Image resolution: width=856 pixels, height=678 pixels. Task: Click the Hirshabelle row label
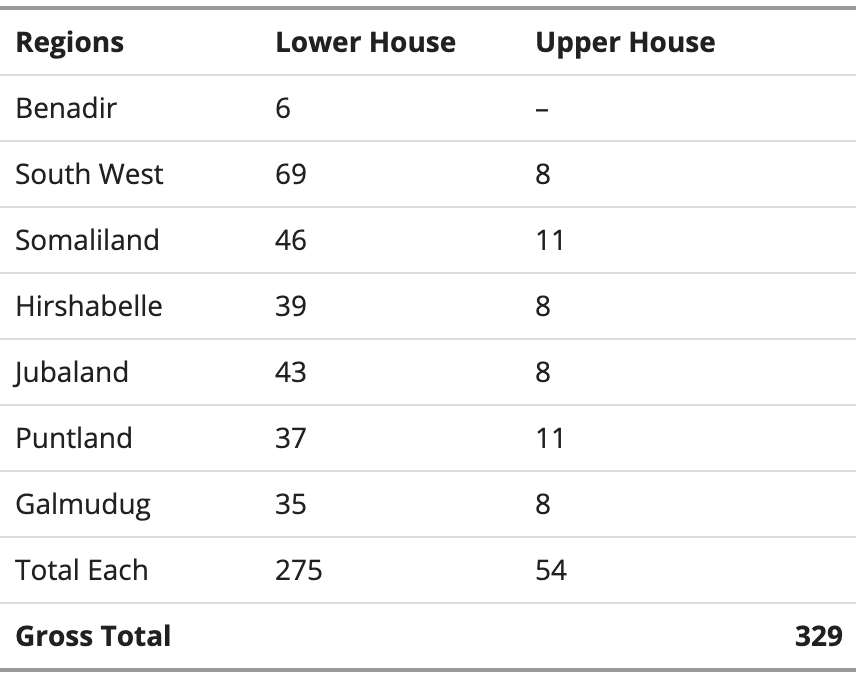[x=89, y=306]
